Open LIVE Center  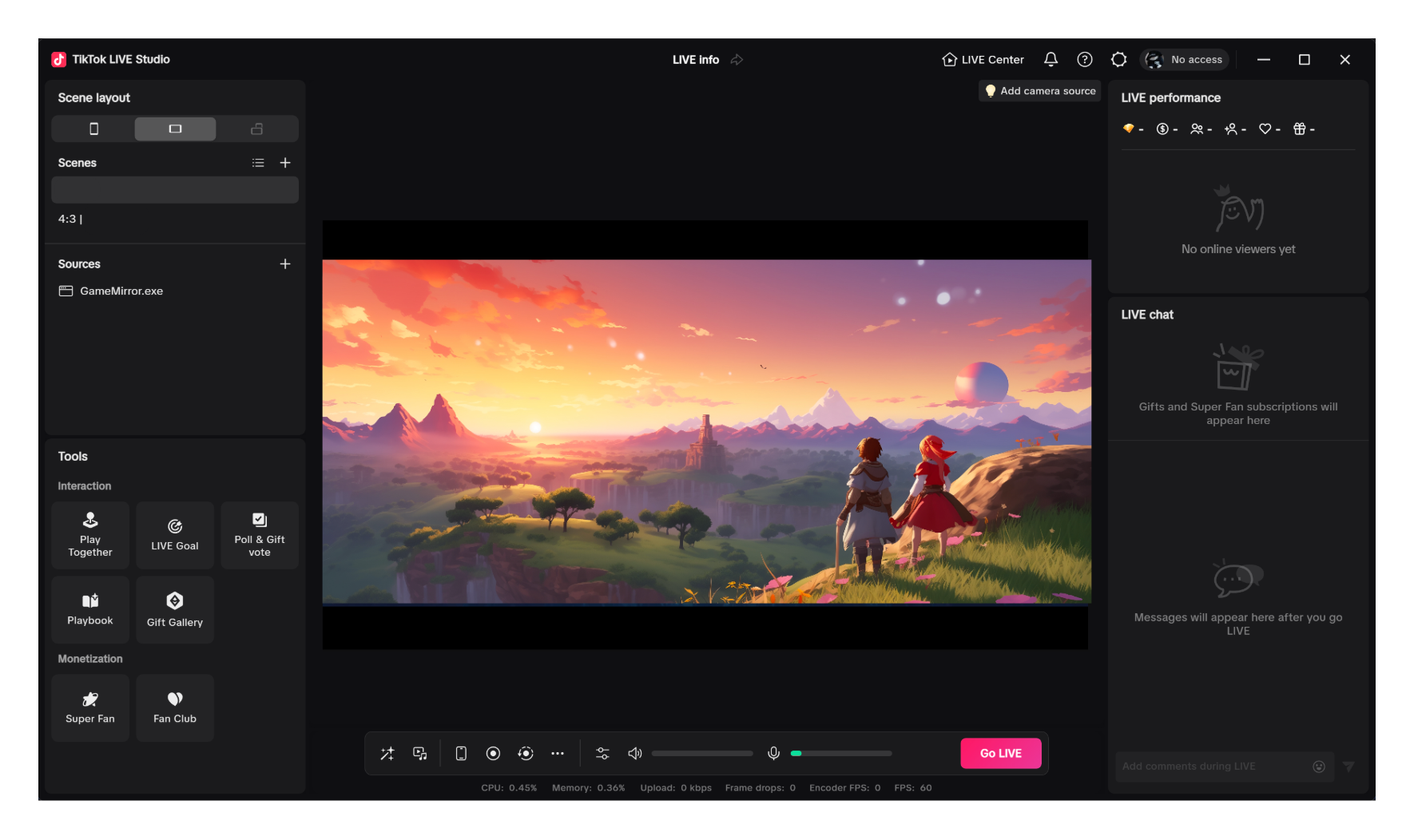click(x=983, y=60)
